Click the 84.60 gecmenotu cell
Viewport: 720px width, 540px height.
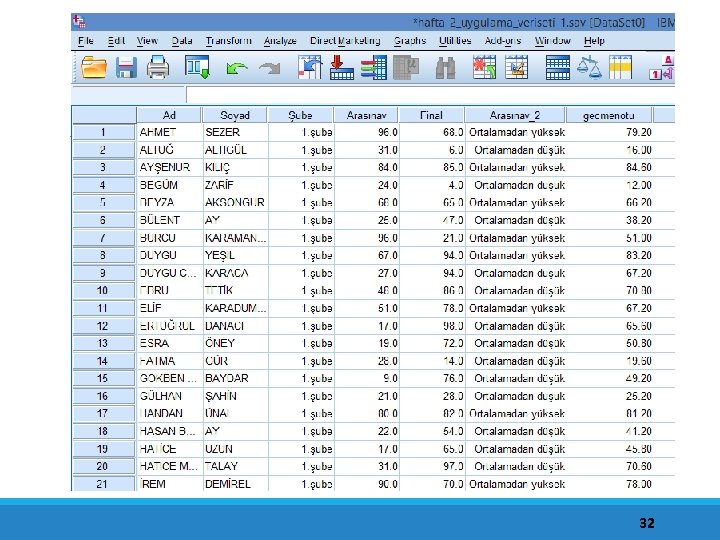point(608,168)
